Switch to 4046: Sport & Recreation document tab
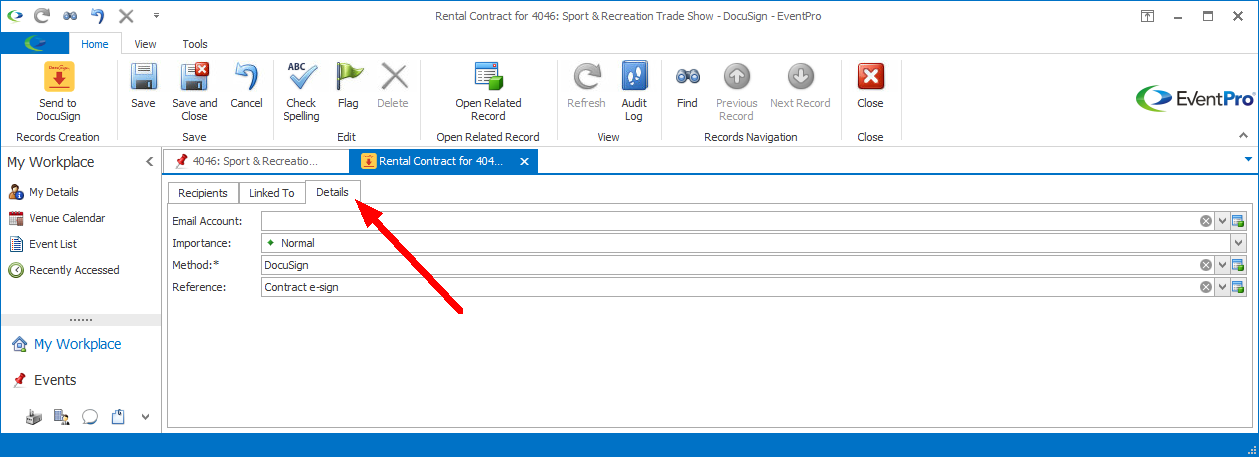 point(255,161)
